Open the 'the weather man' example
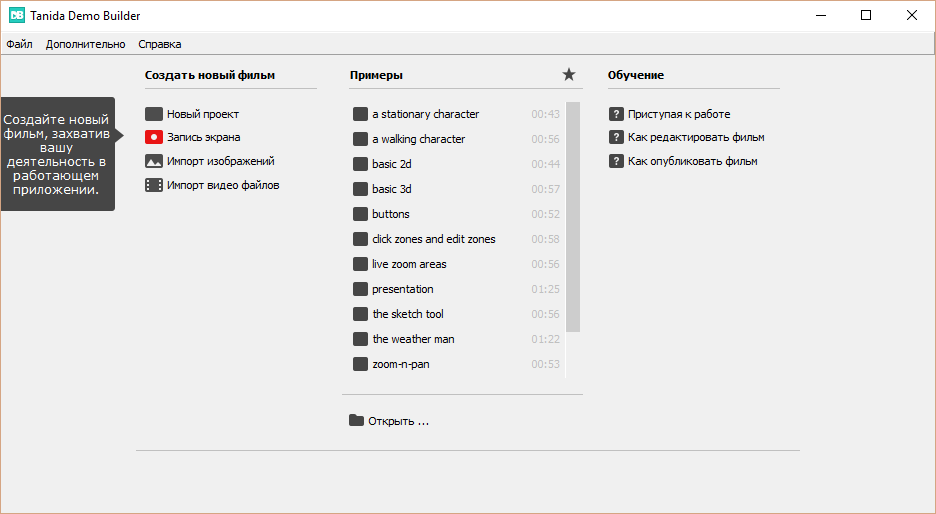The width and height of the screenshot is (936, 514). click(413, 339)
